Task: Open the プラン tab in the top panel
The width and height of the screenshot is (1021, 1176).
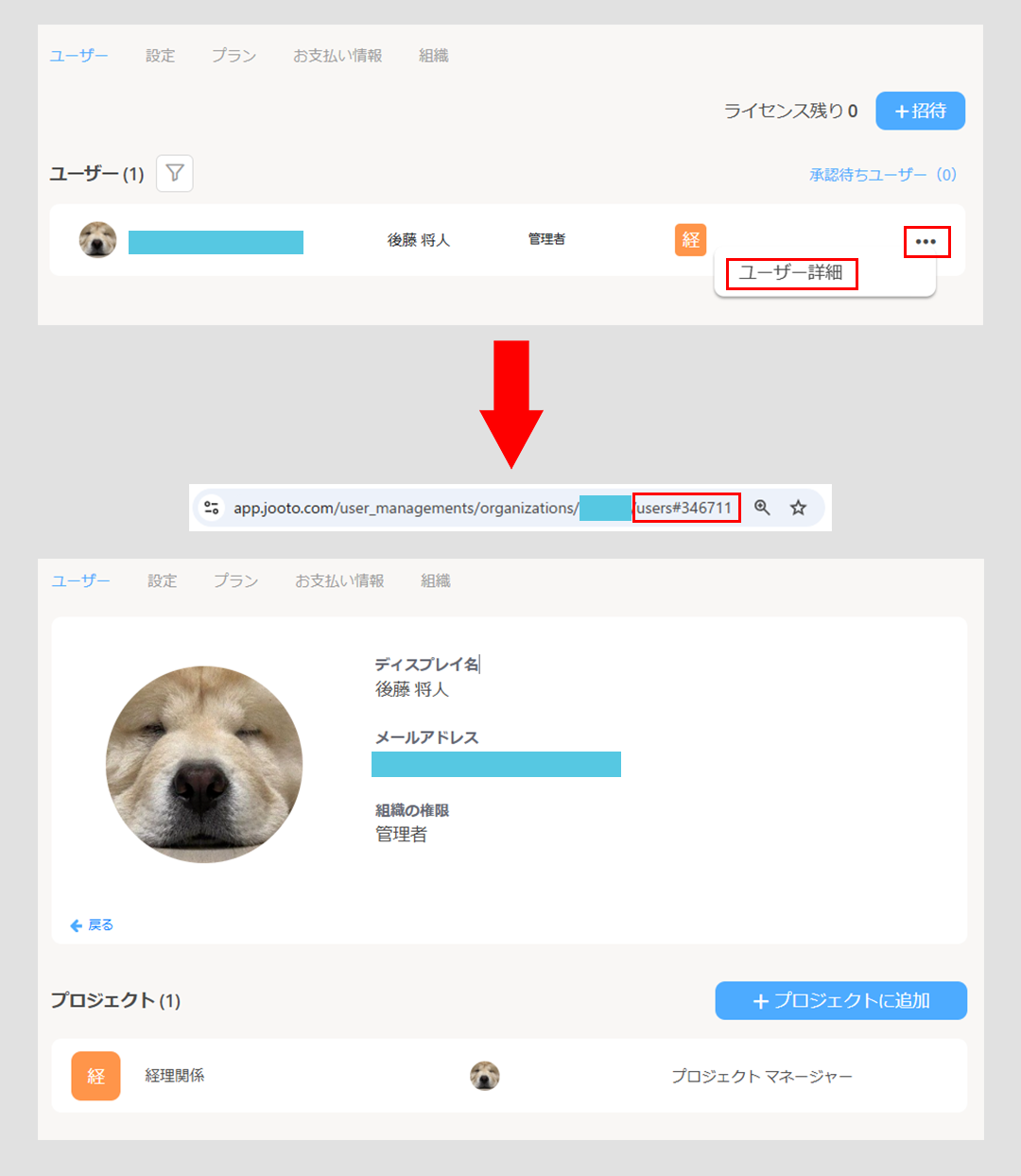Action: tap(234, 56)
